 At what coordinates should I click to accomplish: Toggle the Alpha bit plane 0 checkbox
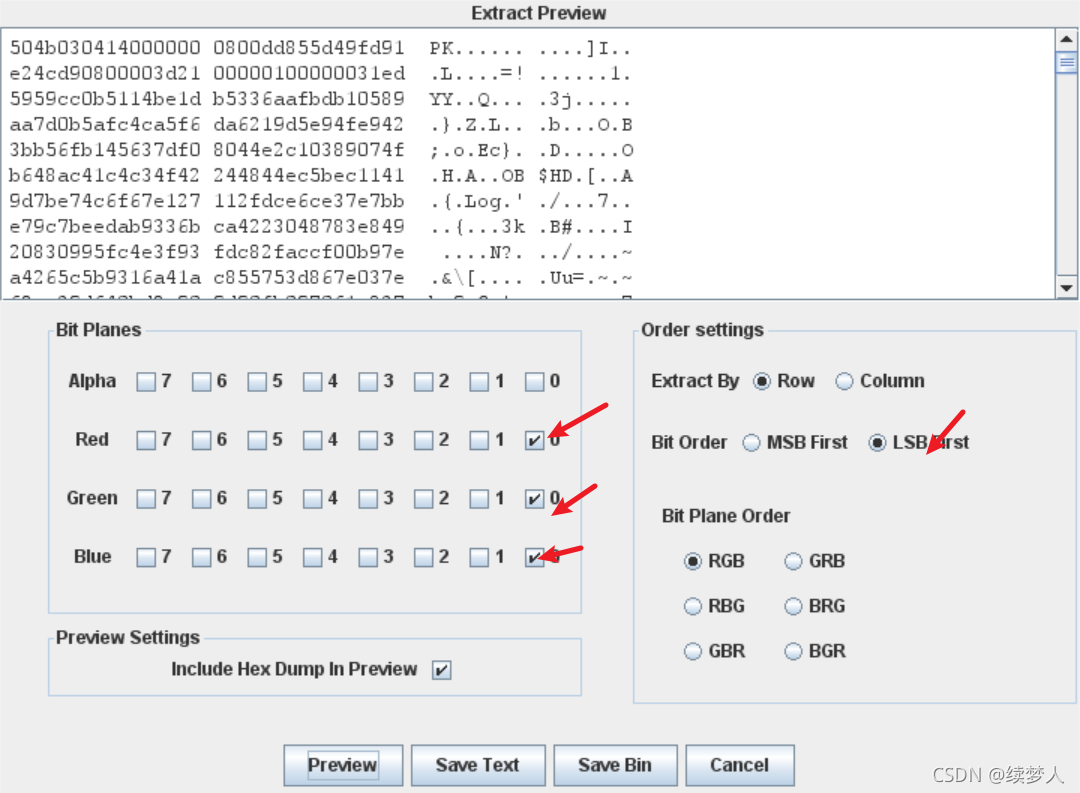tap(534, 382)
